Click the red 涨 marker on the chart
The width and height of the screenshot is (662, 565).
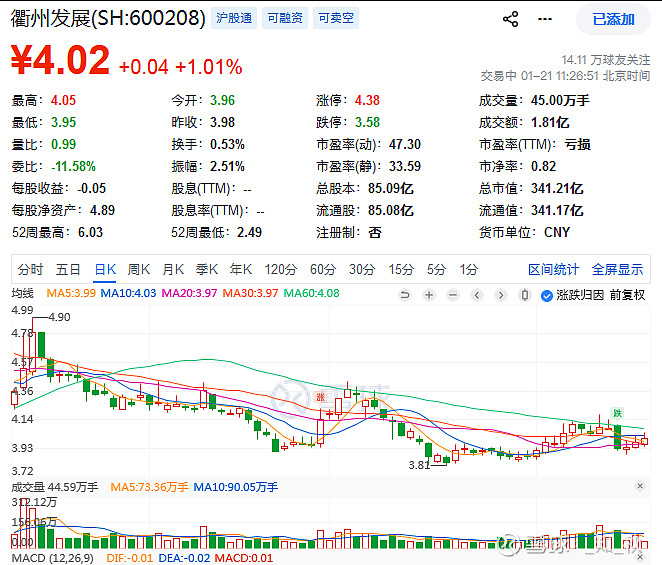[x=320, y=397]
